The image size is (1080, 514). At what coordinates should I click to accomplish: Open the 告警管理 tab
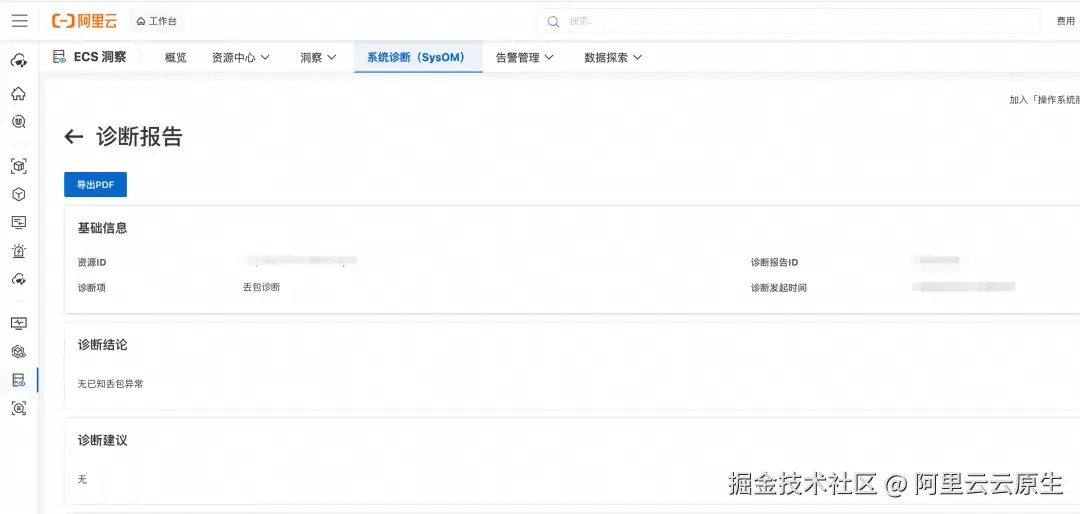pyautogui.click(x=518, y=58)
